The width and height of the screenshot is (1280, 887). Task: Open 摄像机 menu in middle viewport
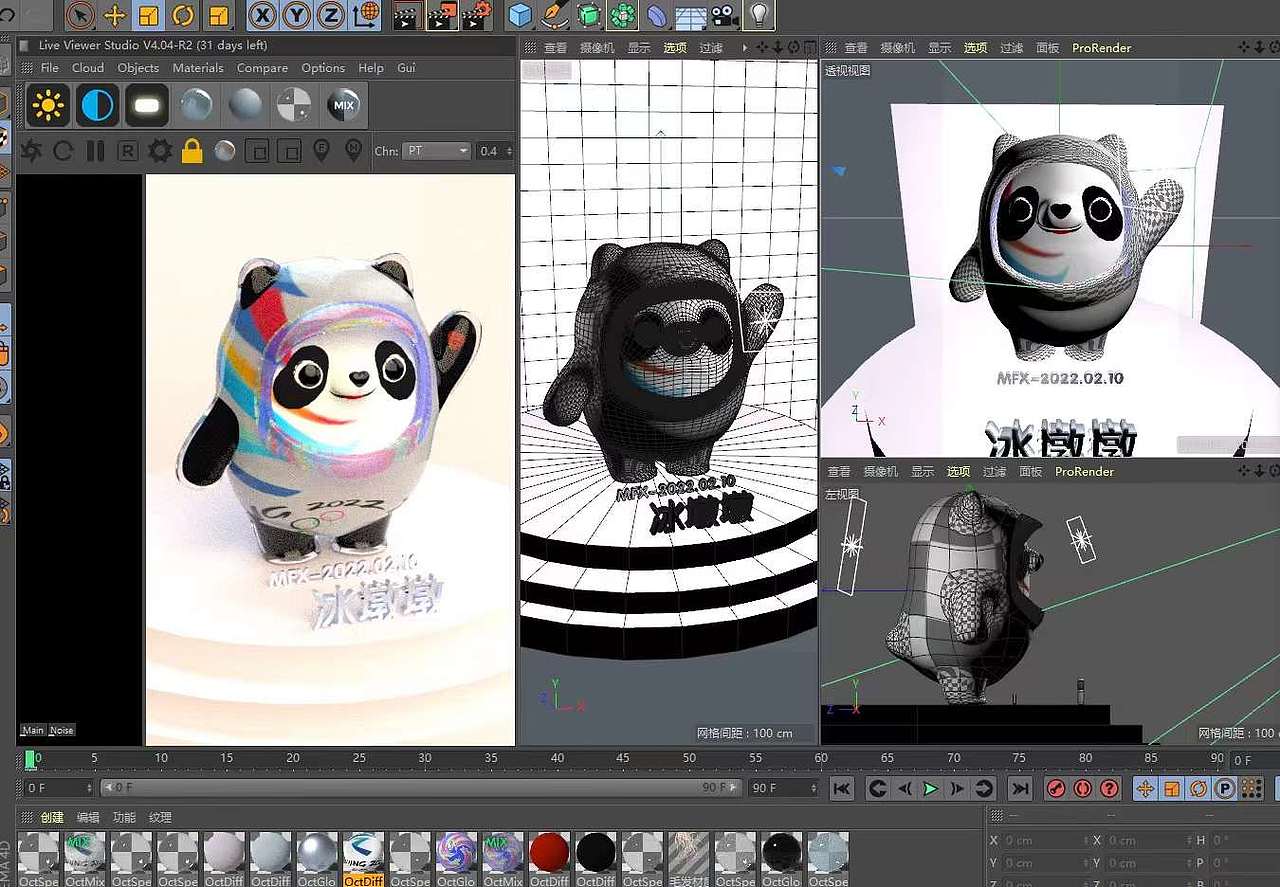[x=597, y=47]
